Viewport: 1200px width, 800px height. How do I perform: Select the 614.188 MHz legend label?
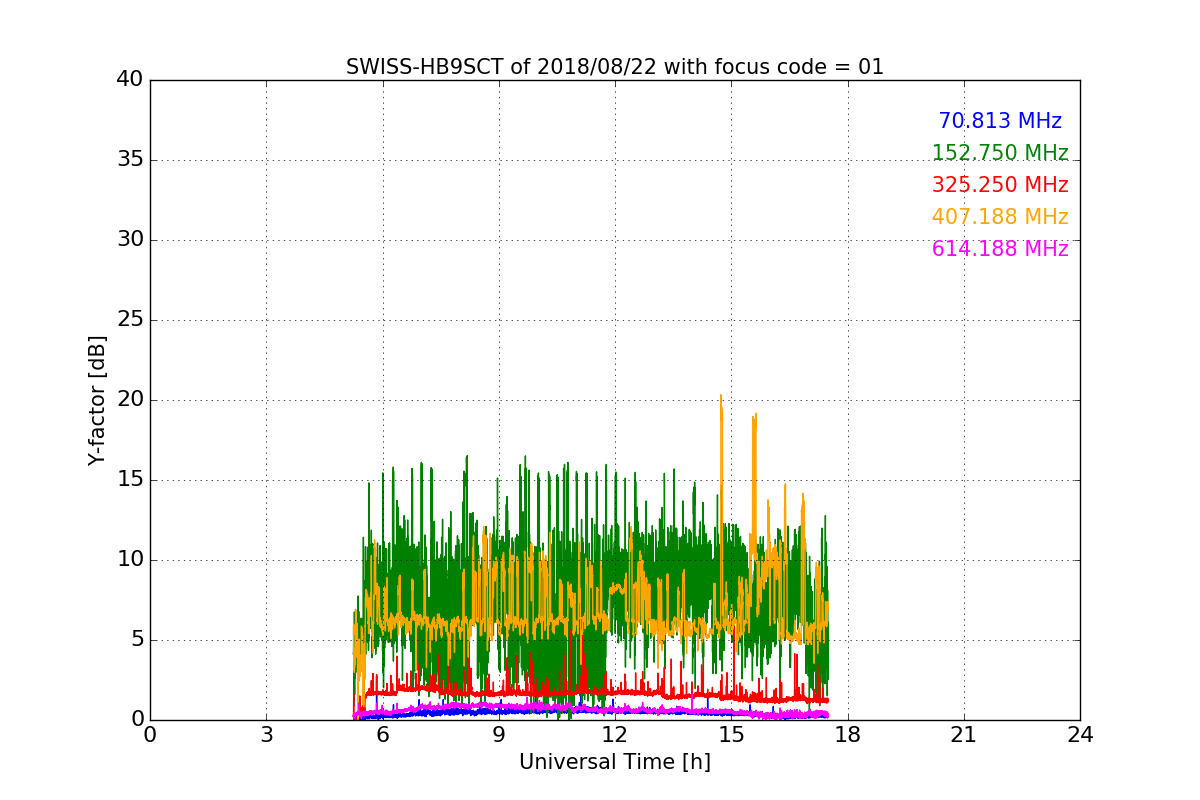click(1000, 249)
